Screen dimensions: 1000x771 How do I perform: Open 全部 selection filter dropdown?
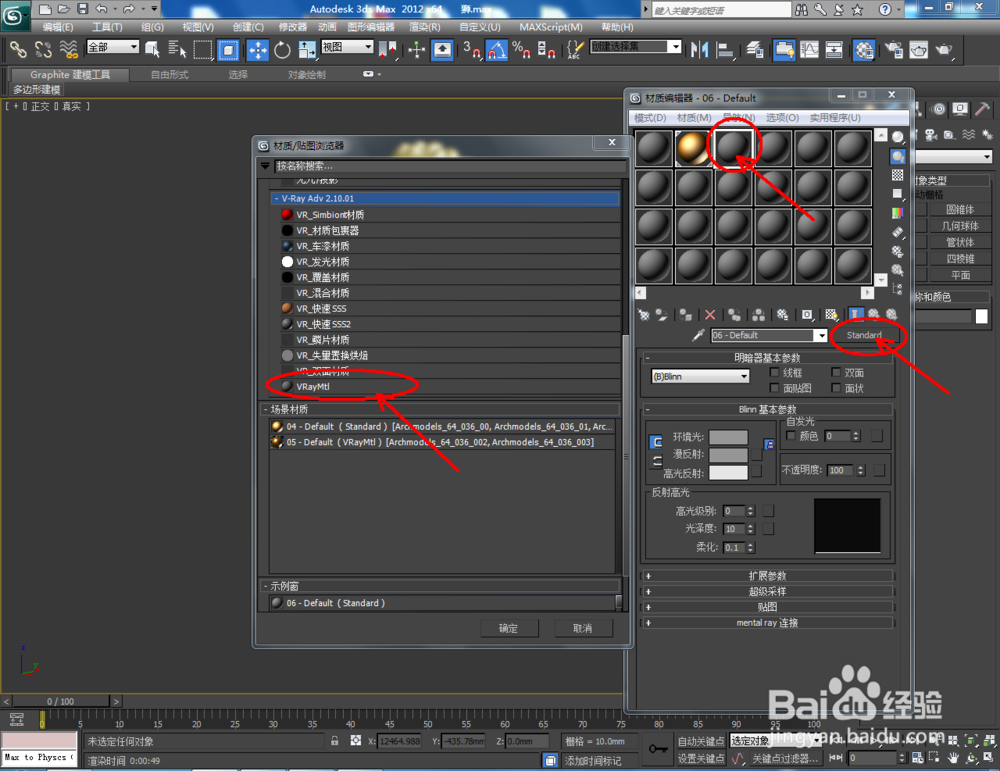[113, 47]
